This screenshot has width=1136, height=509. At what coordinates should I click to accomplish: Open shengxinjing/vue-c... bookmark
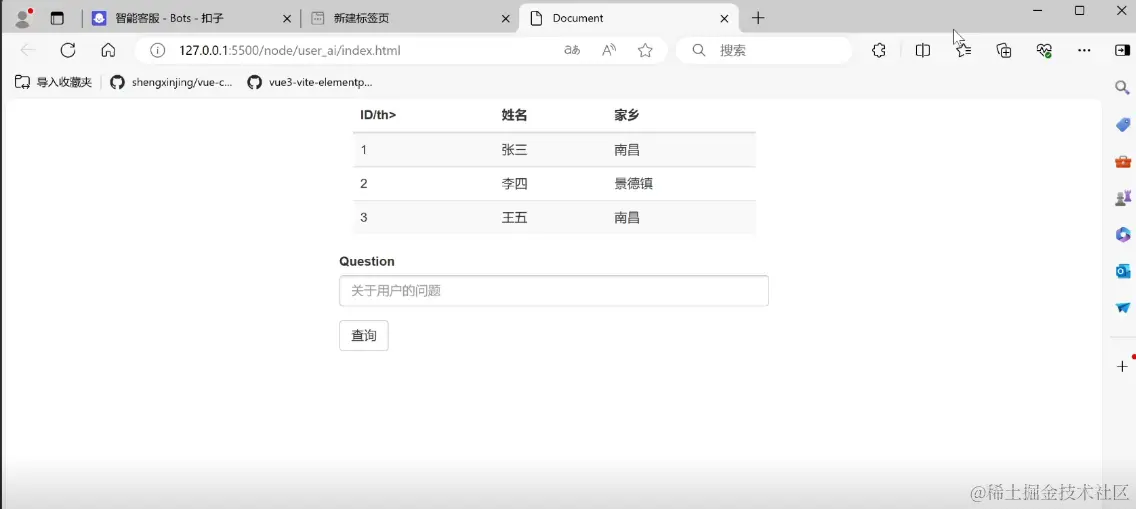click(x=172, y=83)
